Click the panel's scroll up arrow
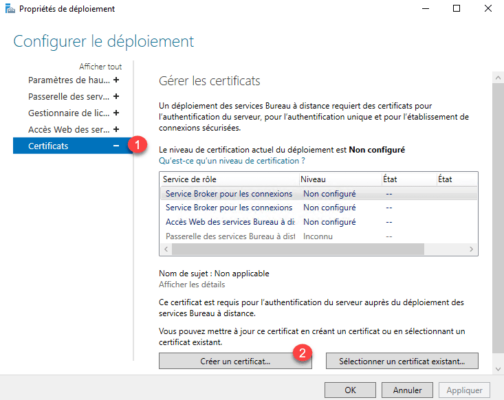 [498, 78]
